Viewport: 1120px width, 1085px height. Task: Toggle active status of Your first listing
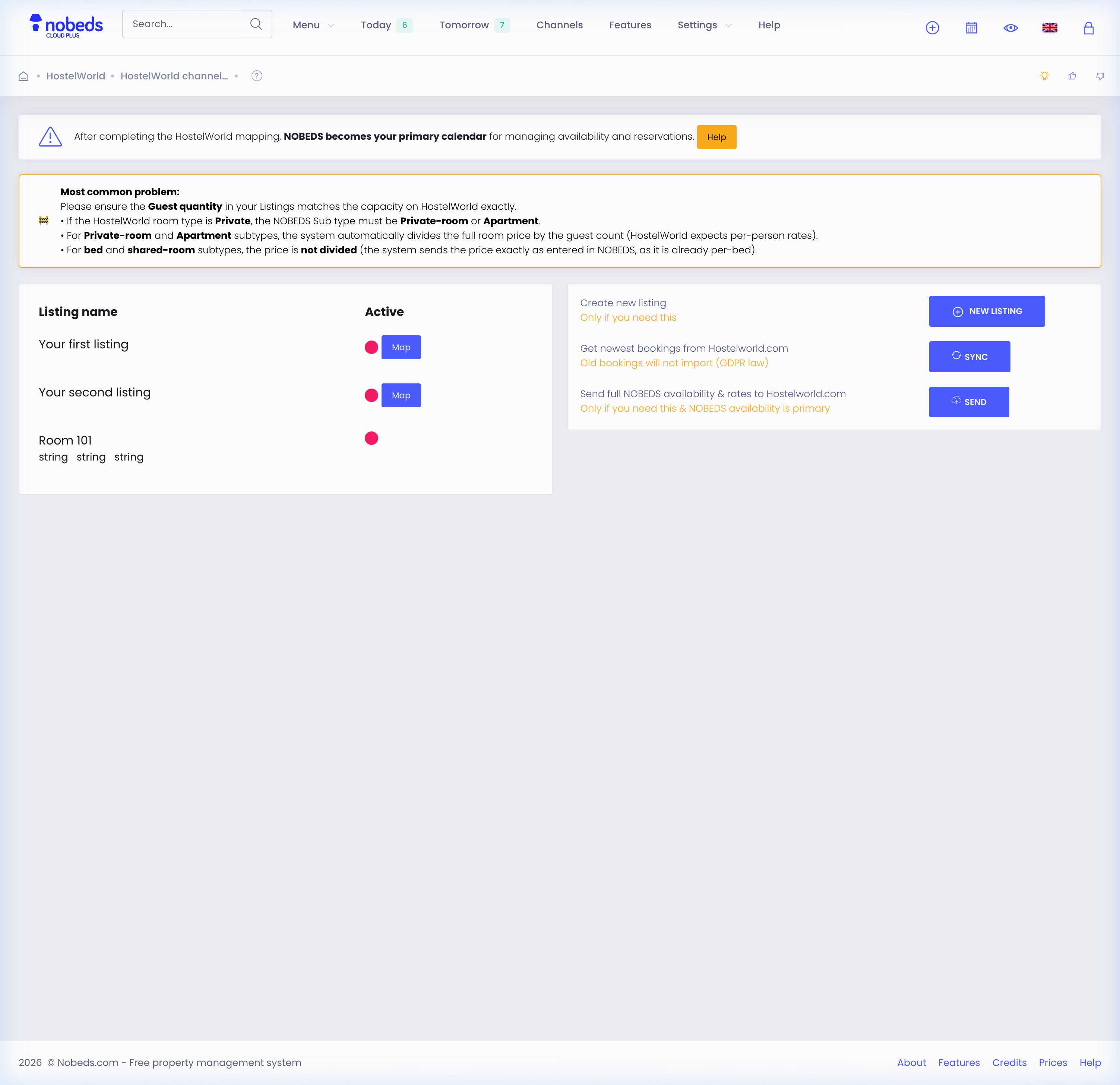(371, 347)
